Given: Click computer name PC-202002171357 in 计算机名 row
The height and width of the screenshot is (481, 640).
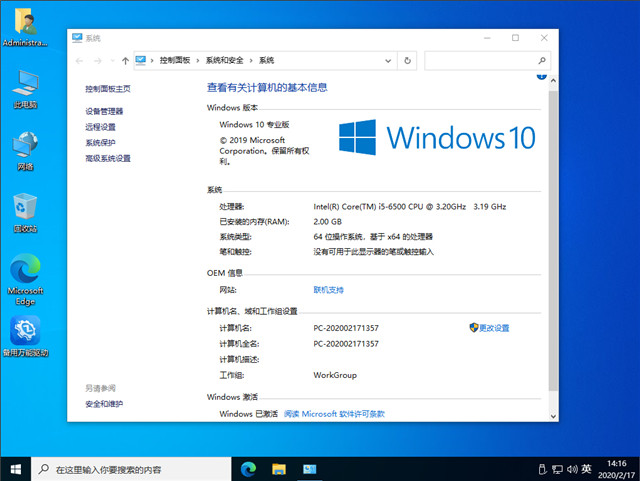Looking at the screenshot, I should click(346, 328).
